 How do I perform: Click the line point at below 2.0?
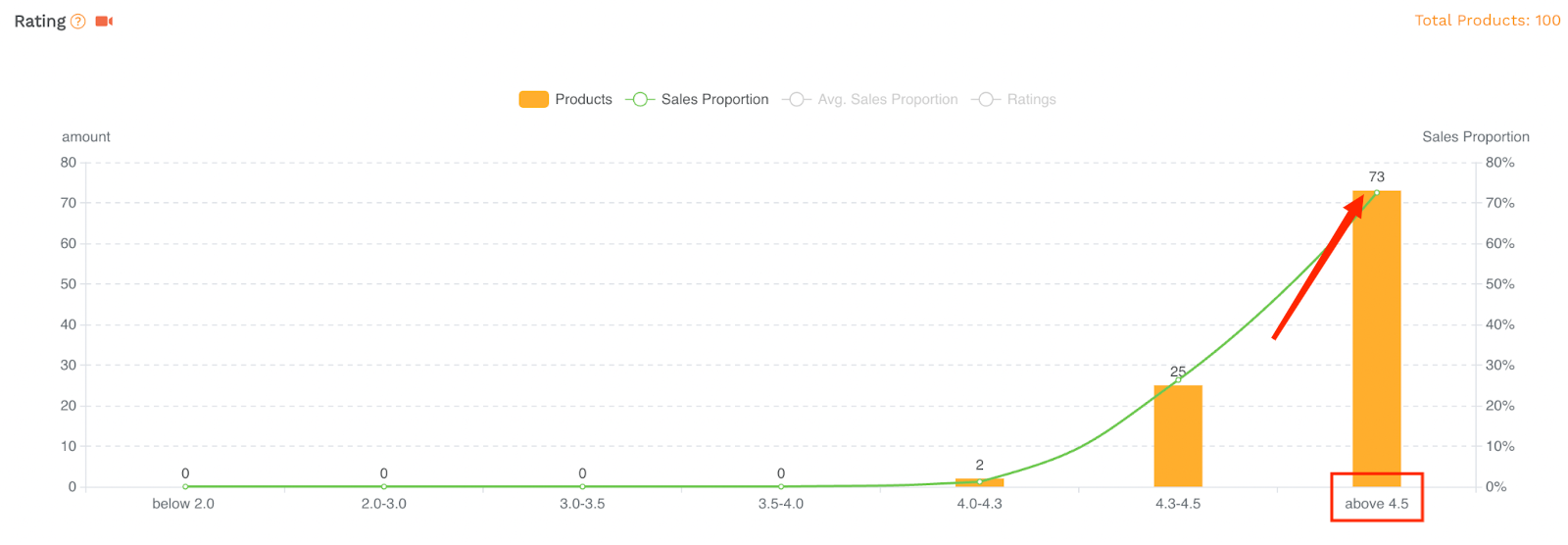185,486
